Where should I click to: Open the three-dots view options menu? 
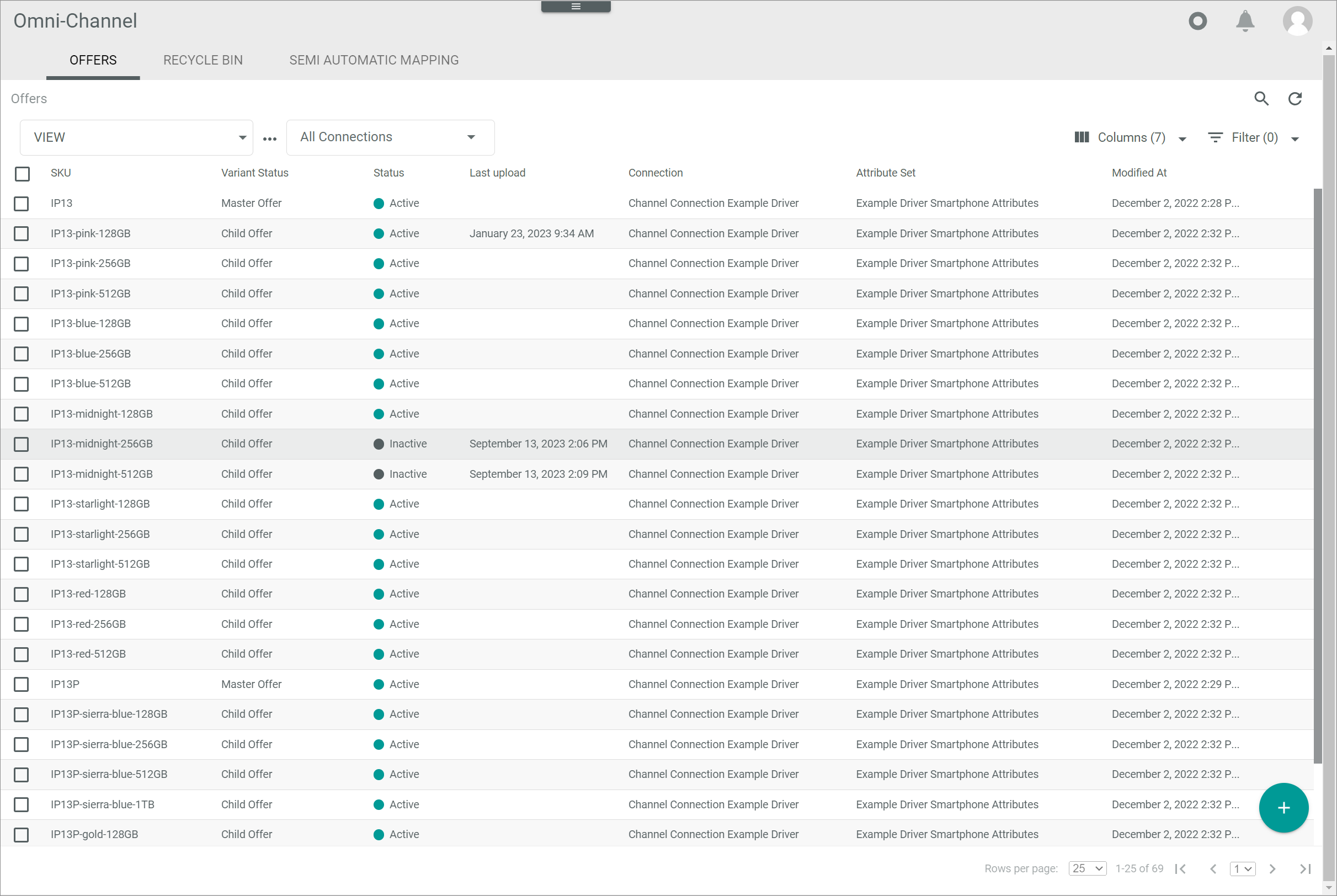click(x=270, y=138)
